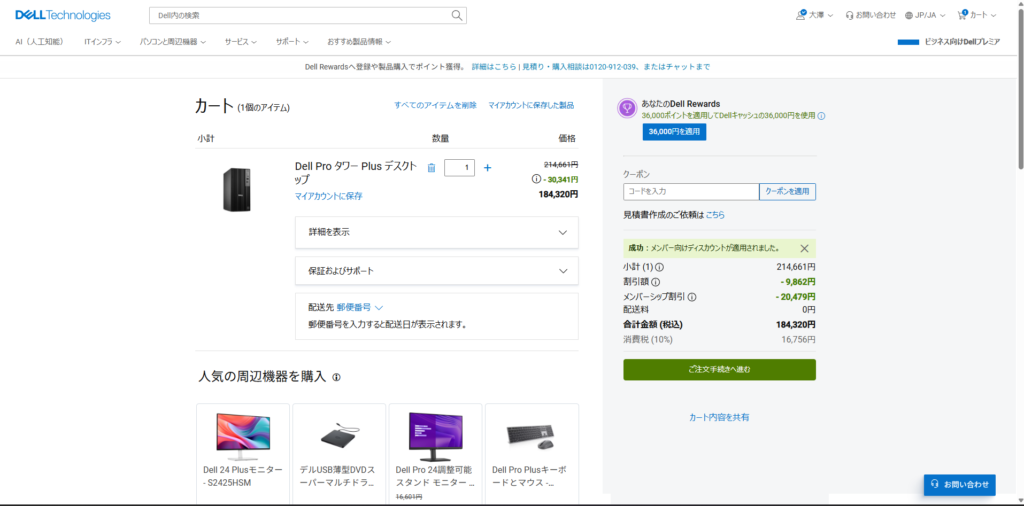Click the trash icon to remove item
The image size is (1024, 506).
coord(431,168)
